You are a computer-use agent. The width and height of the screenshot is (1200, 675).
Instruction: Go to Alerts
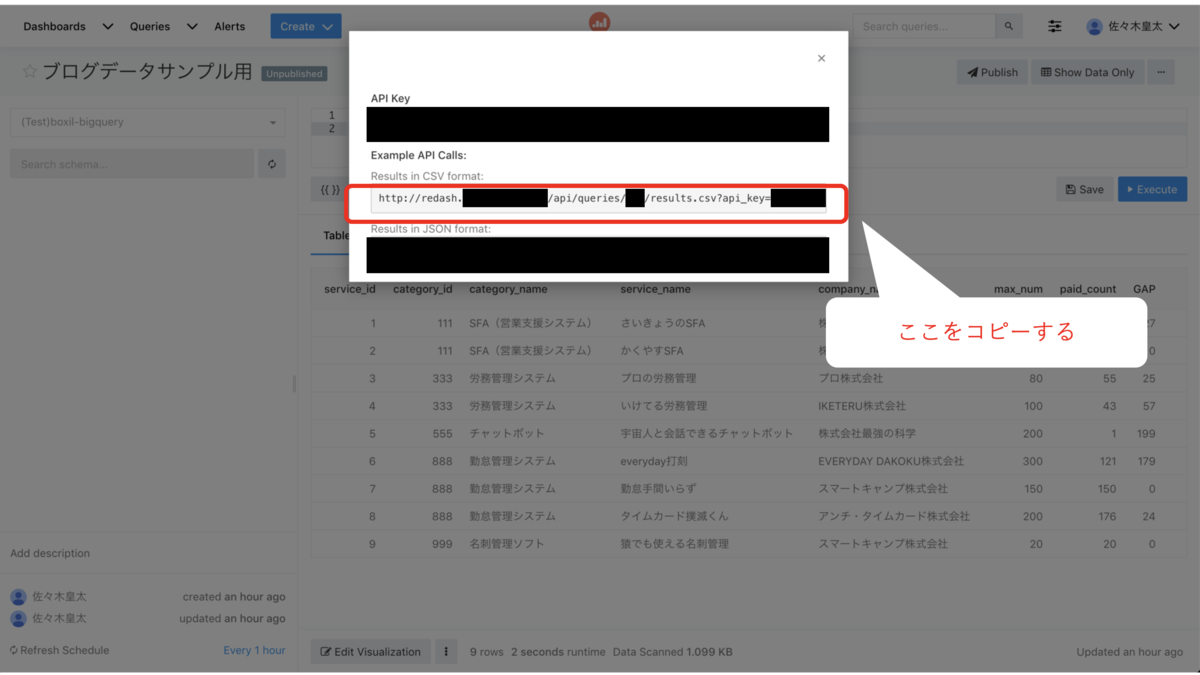point(230,27)
